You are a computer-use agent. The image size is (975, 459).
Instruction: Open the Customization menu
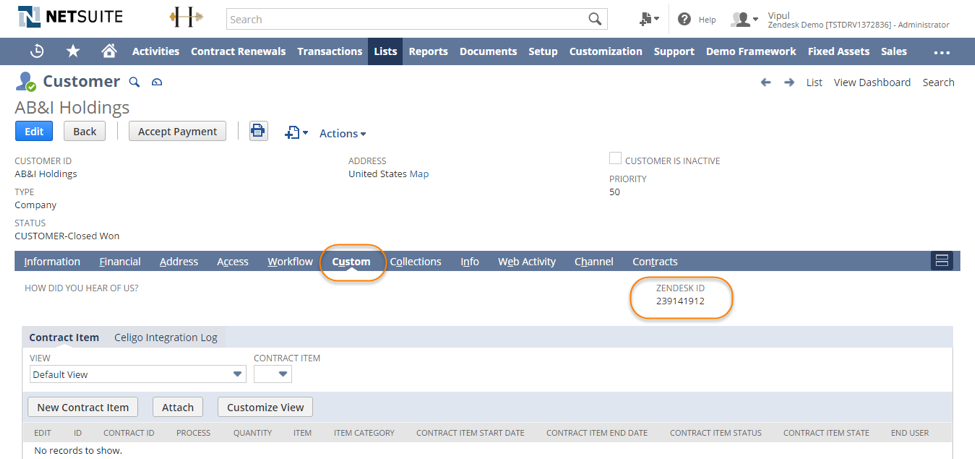[606, 52]
